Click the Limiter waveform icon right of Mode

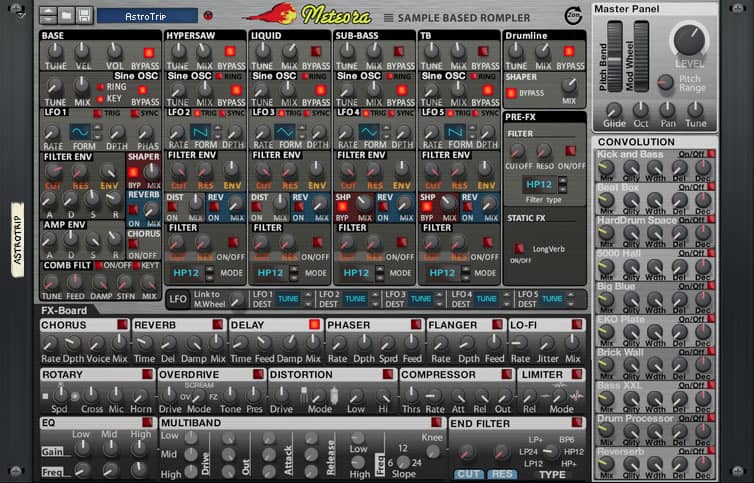(x=578, y=396)
